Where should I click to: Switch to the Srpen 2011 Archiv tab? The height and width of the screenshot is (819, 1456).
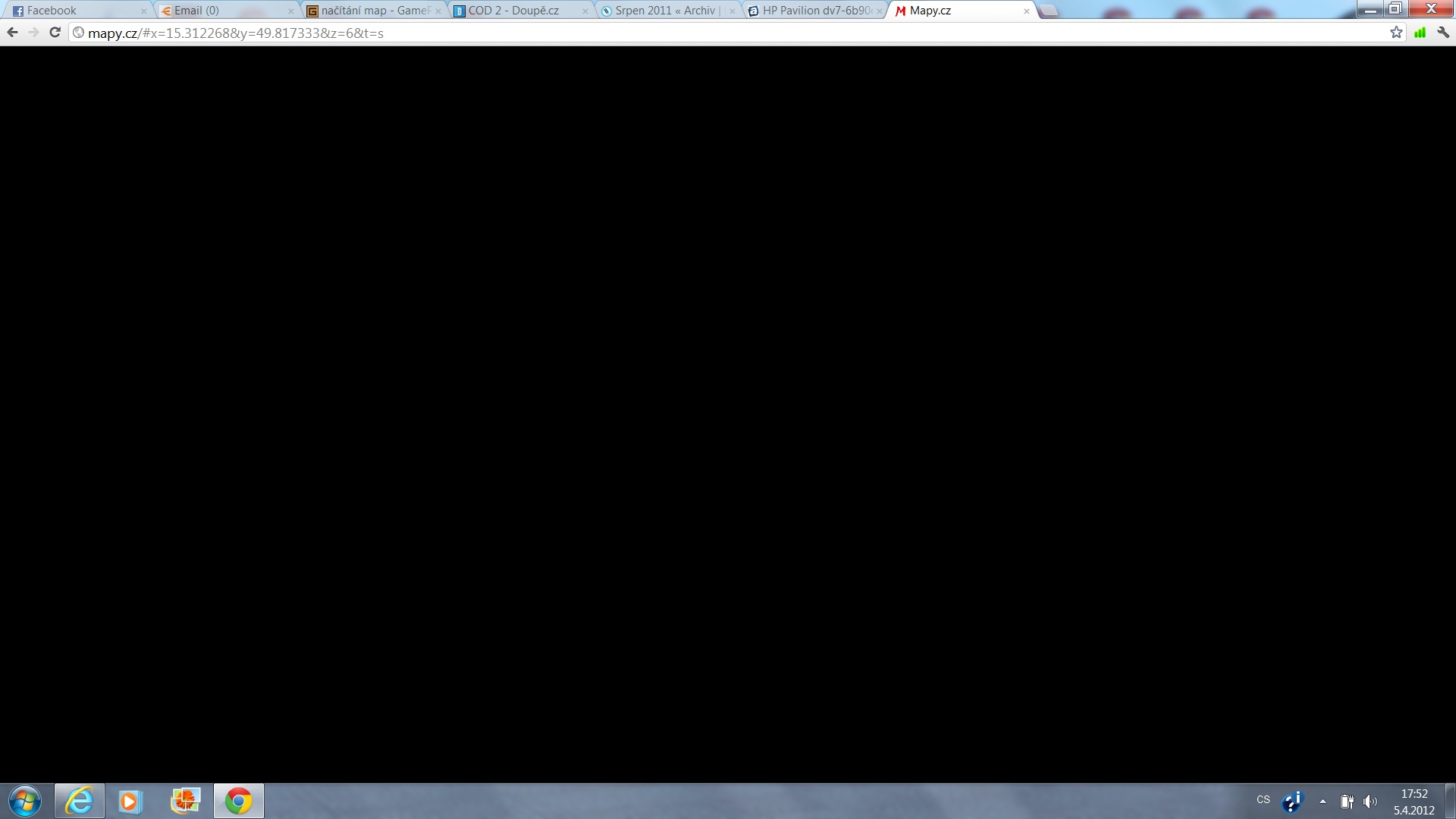click(x=666, y=11)
